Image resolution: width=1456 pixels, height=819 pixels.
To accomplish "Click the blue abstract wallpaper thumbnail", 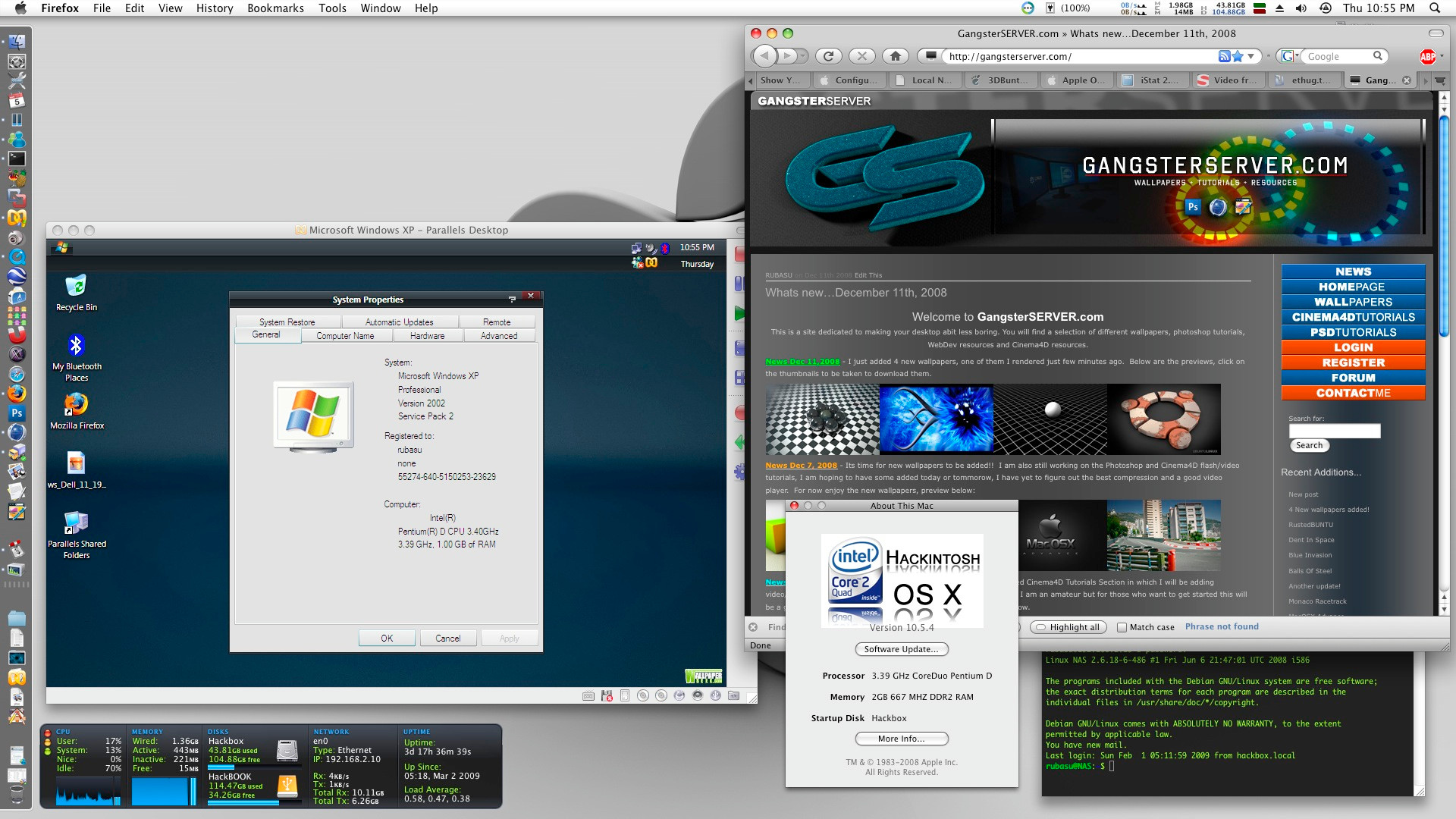I will tap(937, 419).
